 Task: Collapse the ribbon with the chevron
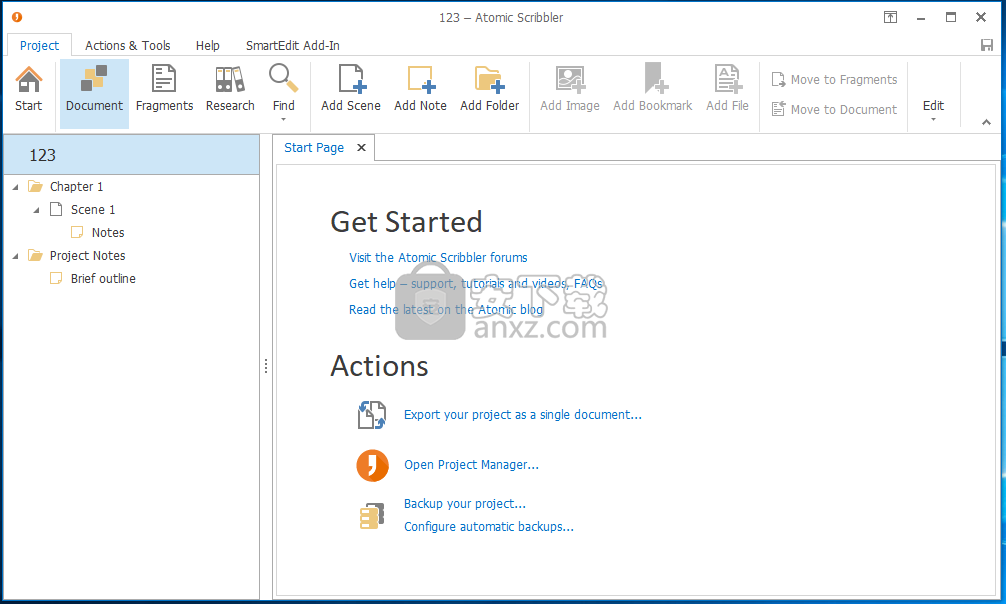click(x=986, y=122)
